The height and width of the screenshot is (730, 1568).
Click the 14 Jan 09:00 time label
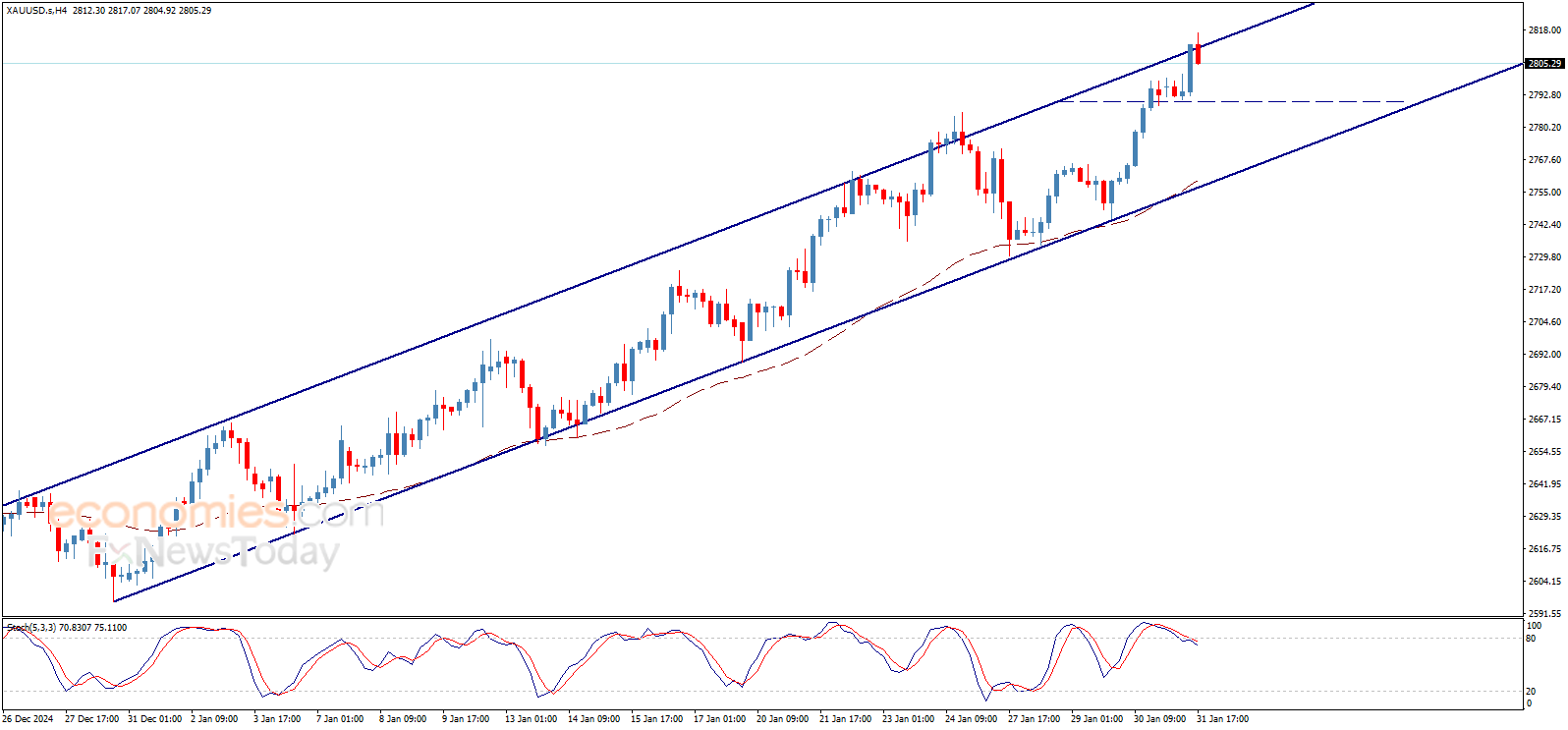[594, 719]
